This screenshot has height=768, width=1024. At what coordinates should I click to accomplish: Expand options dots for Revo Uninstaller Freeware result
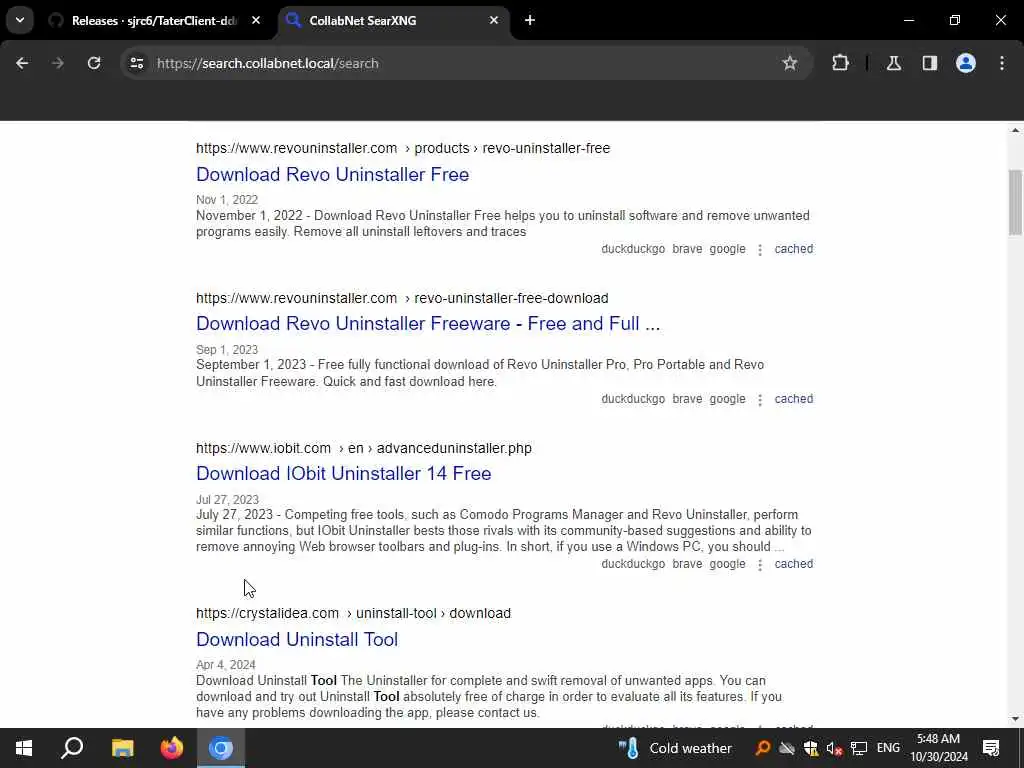[x=760, y=400]
